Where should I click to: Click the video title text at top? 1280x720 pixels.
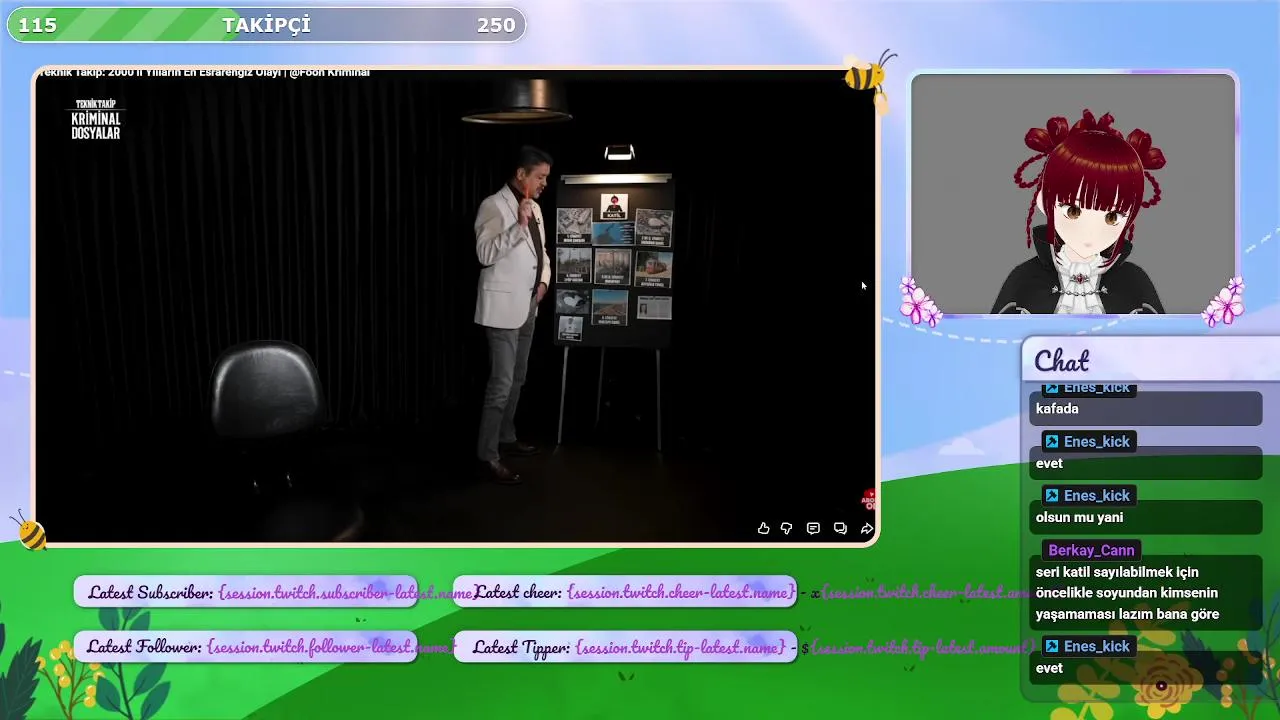pyautogui.click(x=204, y=72)
